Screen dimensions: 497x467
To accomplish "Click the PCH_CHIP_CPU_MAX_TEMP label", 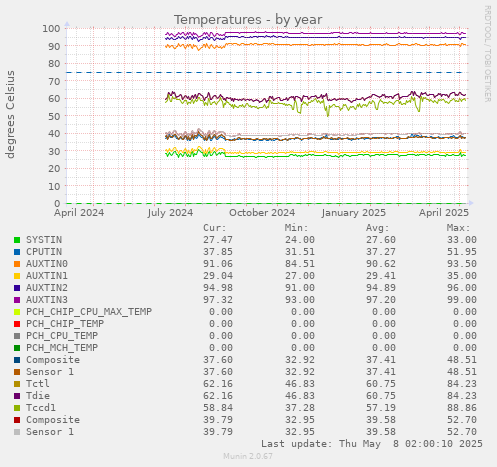I will [x=89, y=312].
